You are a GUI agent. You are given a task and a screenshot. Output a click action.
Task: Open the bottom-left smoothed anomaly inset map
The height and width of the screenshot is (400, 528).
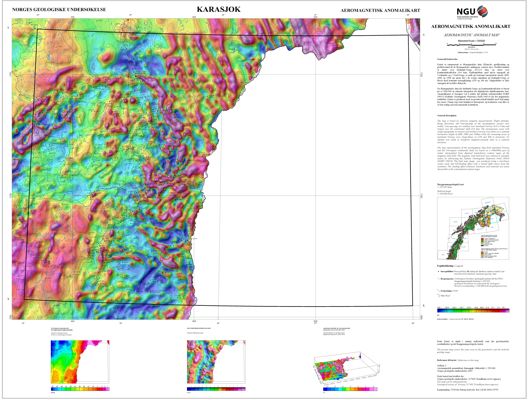[x=80, y=362]
